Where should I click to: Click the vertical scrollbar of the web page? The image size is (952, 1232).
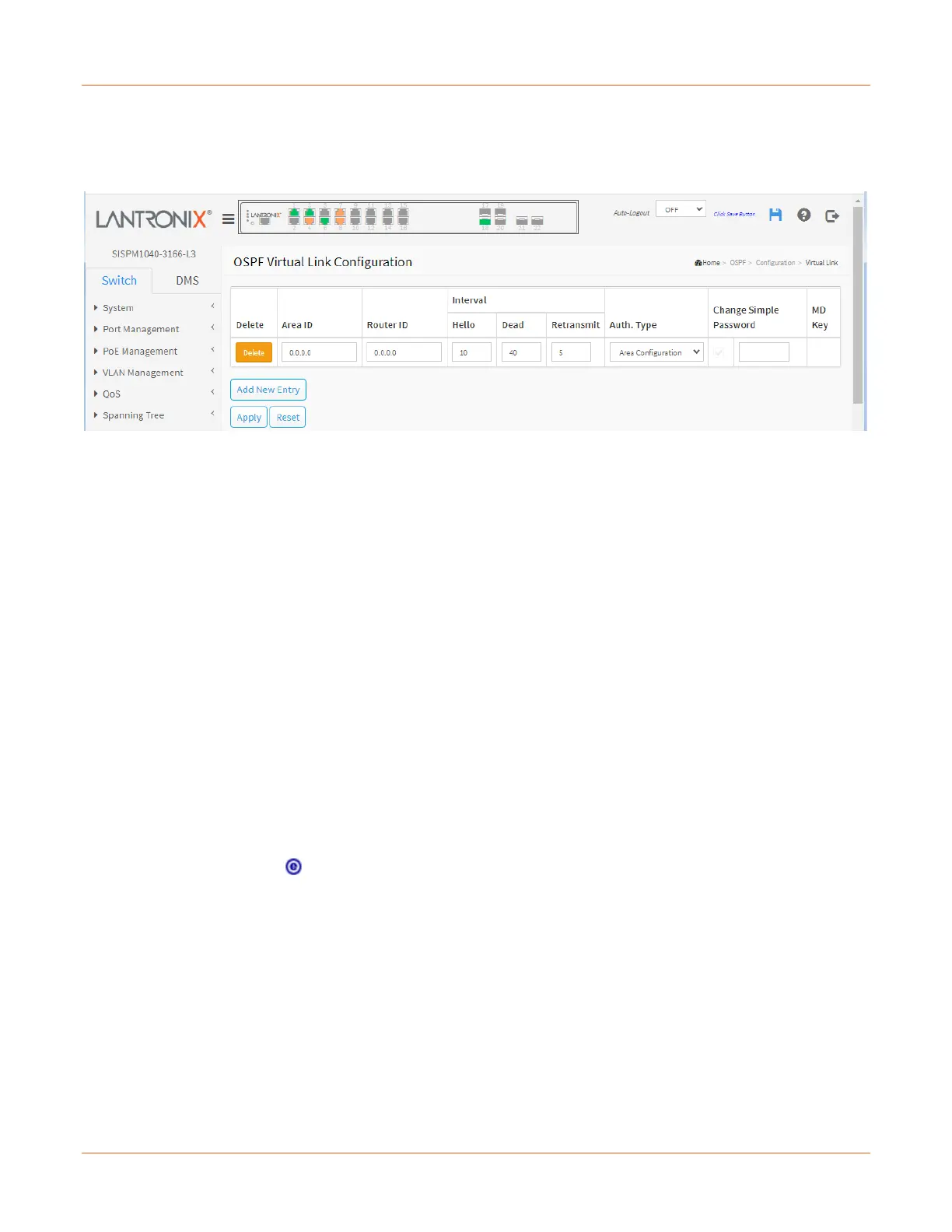858,305
